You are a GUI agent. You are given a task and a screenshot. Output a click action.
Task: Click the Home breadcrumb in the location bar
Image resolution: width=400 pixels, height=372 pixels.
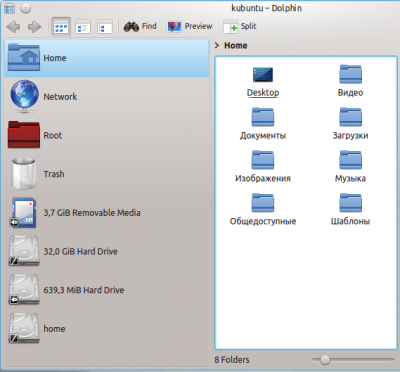(x=236, y=45)
